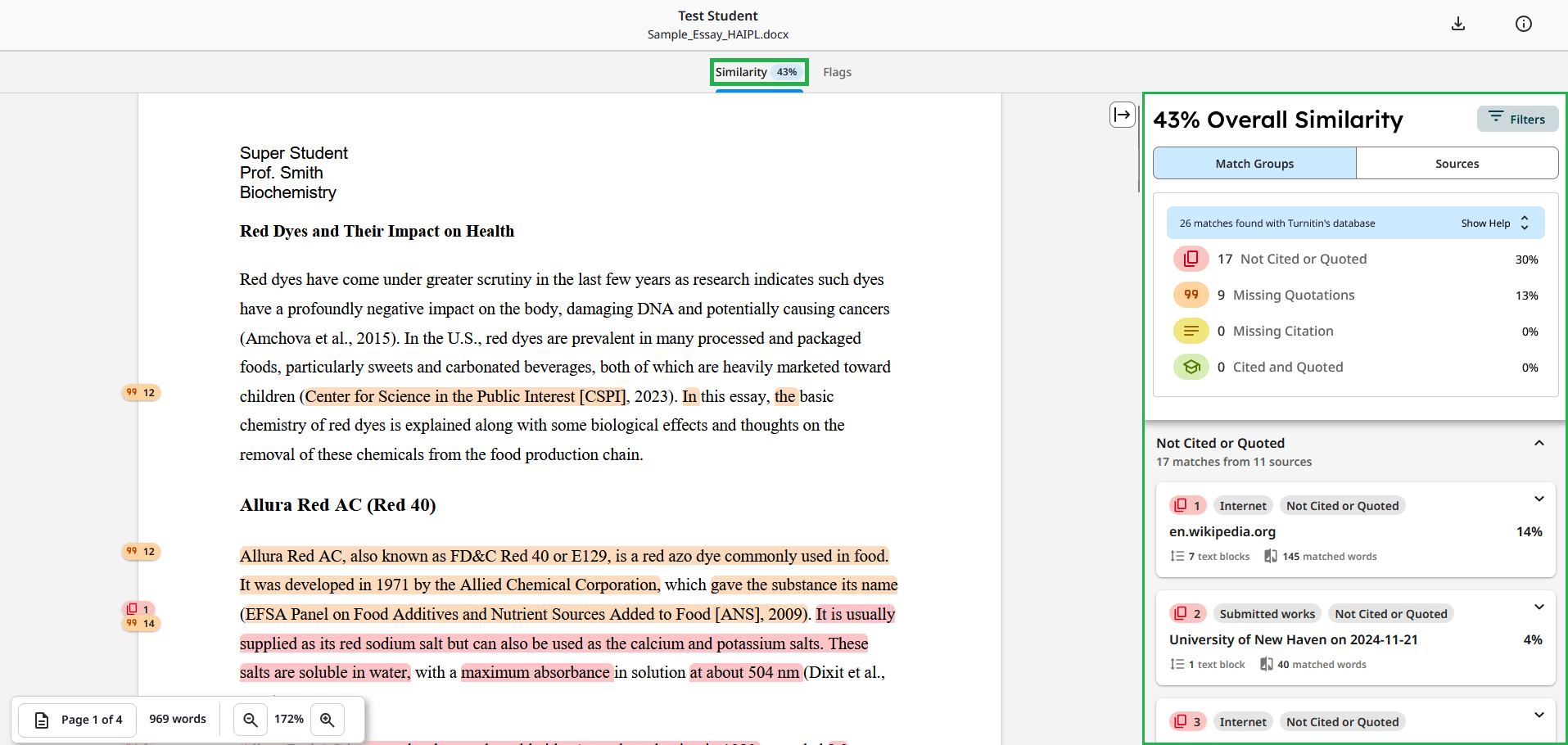Expand University of New Haven source card
Screen dimensions: 1568x745
1539,607
